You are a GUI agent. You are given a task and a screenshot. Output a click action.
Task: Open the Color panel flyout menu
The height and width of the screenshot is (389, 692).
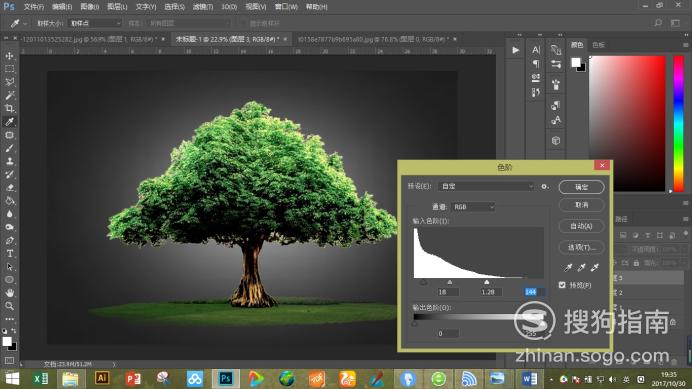pyautogui.click(x=685, y=45)
